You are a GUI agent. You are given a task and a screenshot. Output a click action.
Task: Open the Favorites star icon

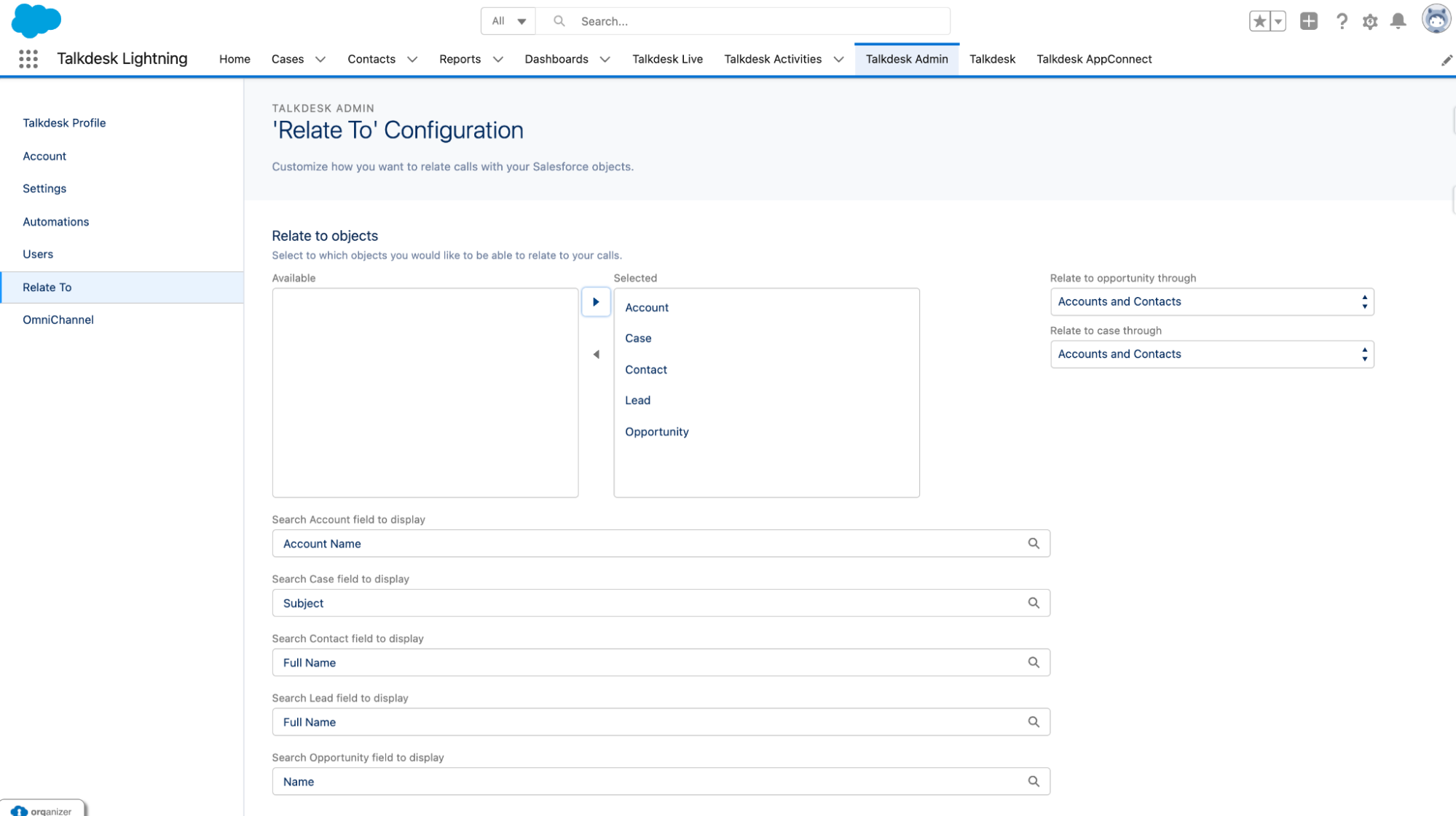point(1259,21)
